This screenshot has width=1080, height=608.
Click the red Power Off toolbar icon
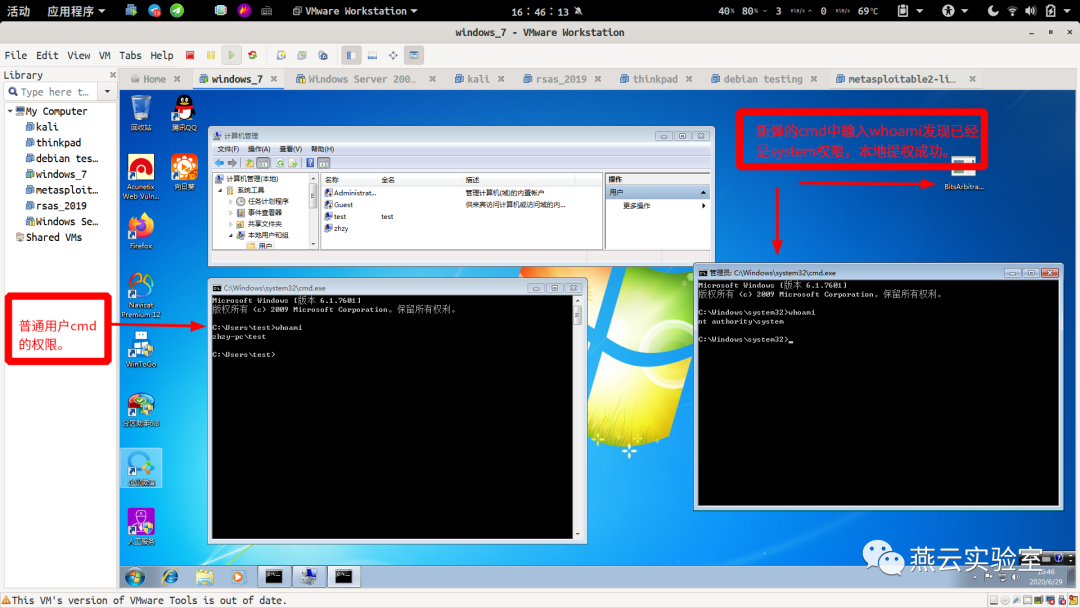point(190,55)
